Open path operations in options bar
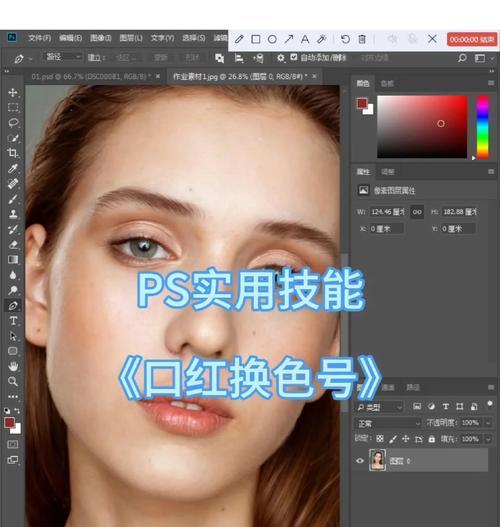The image size is (500, 527). 219,58
